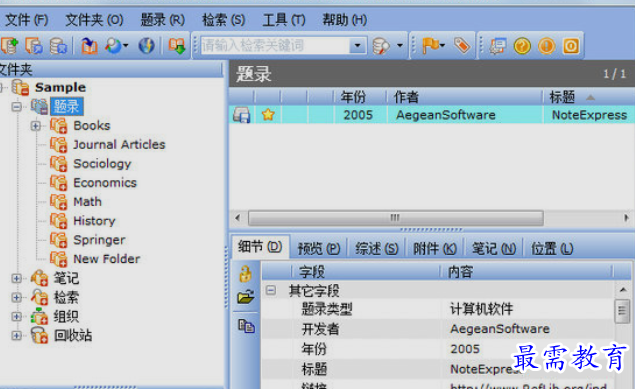Sort by 年份 column header

360,97
